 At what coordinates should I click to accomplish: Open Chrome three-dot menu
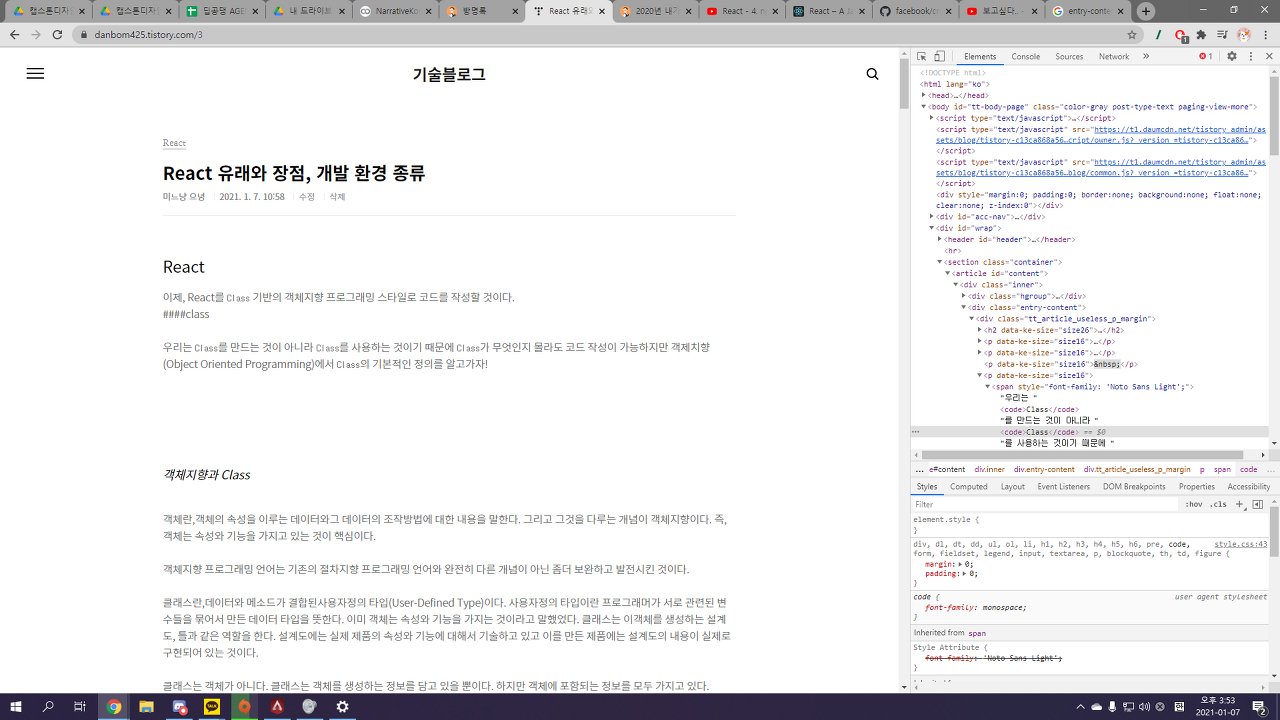[1266, 34]
